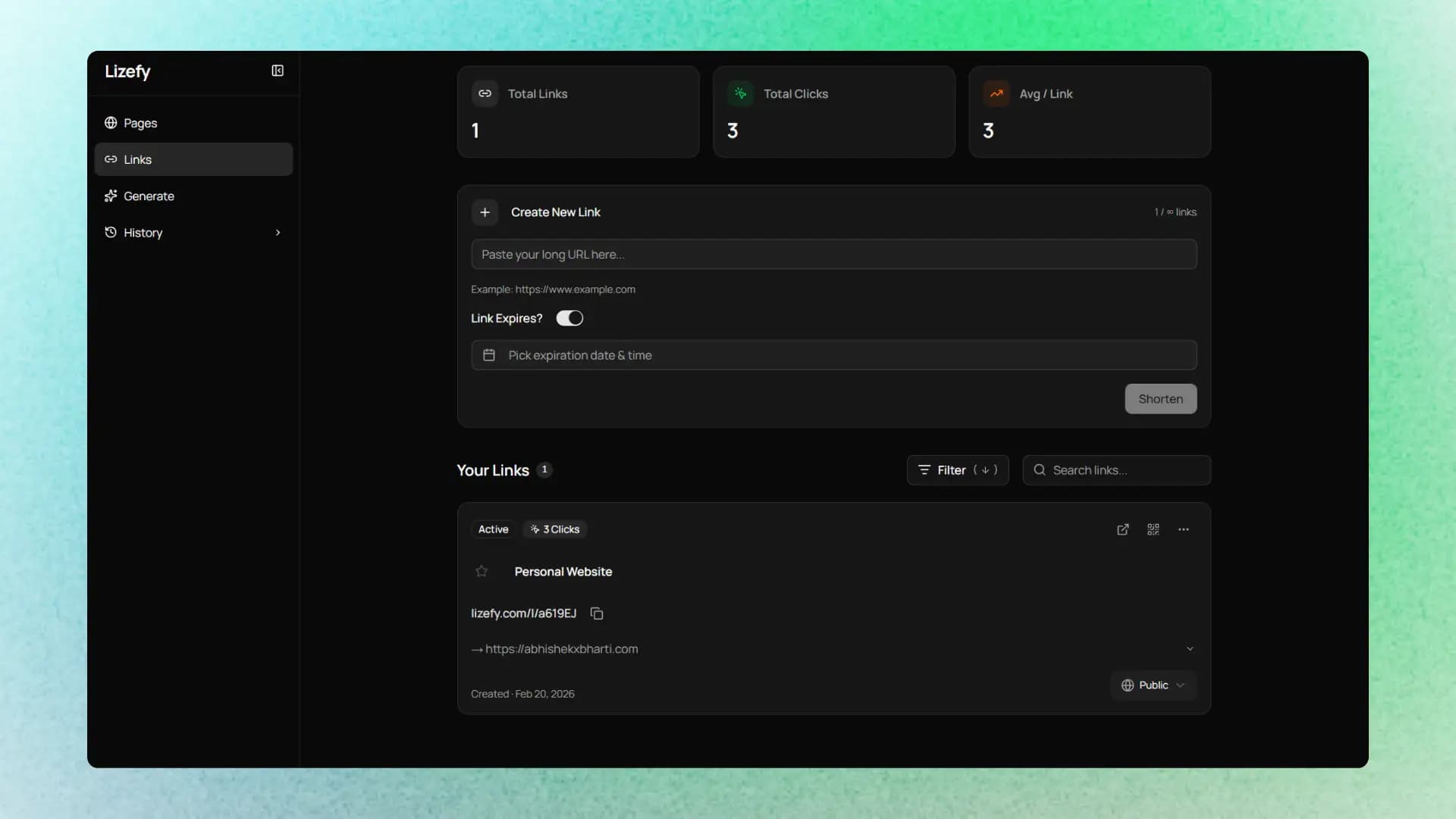Image resolution: width=1456 pixels, height=819 pixels.
Task: Collapse the sidebar using the panel icon
Action: coord(277,71)
